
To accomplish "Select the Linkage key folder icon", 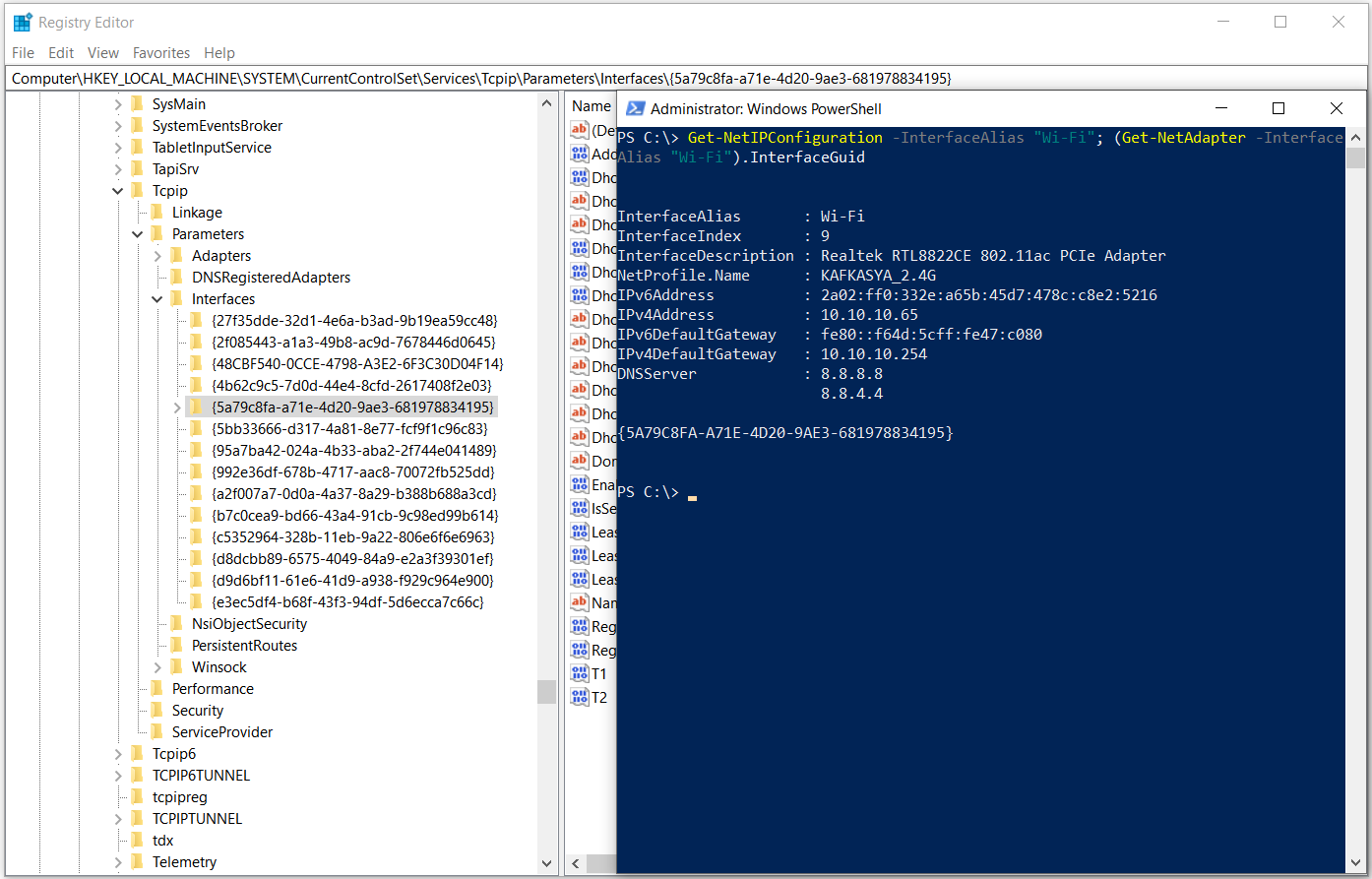I will [156, 213].
